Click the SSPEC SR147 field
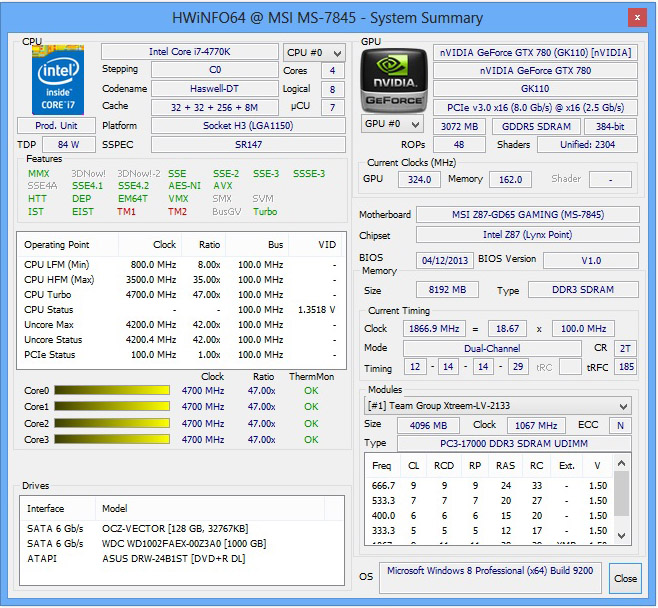The height and width of the screenshot is (608, 658). (248, 144)
